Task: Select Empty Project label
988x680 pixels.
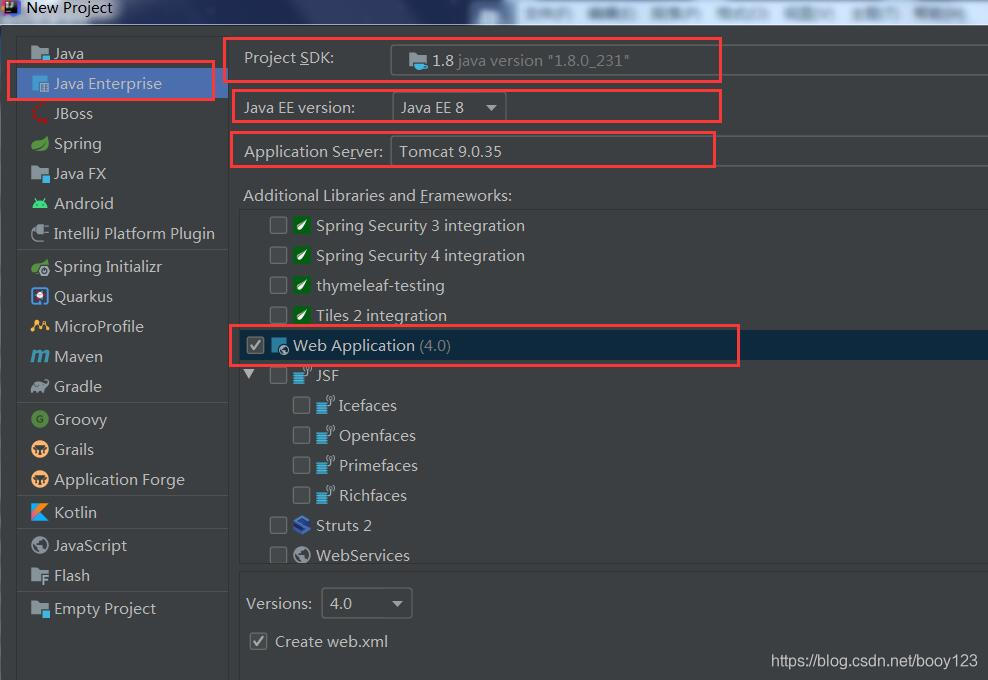Action: [105, 609]
